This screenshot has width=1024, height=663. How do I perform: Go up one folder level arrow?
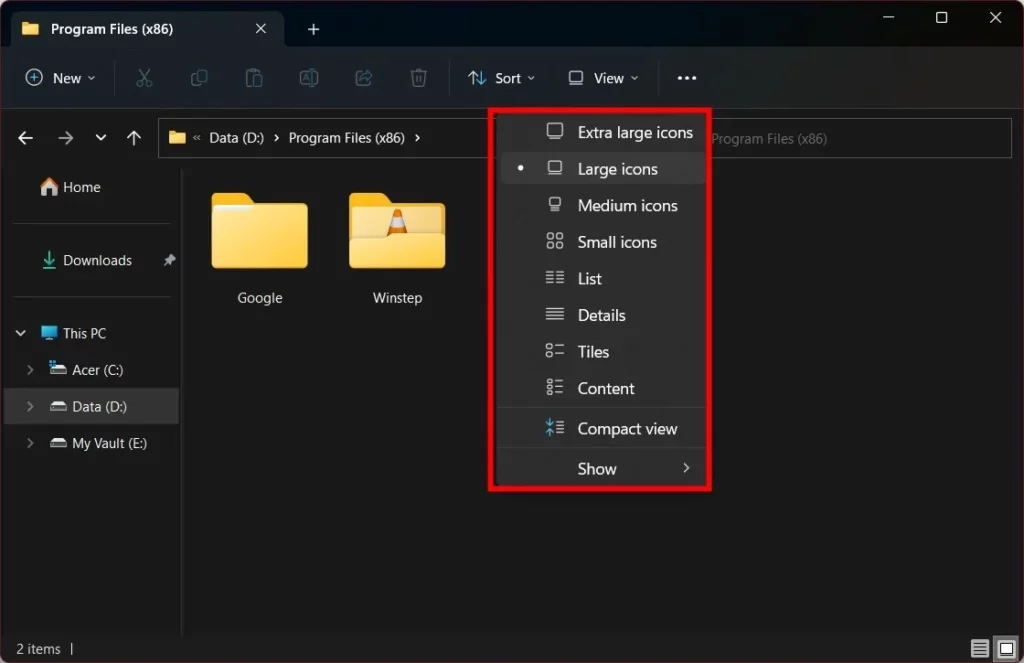tap(134, 138)
